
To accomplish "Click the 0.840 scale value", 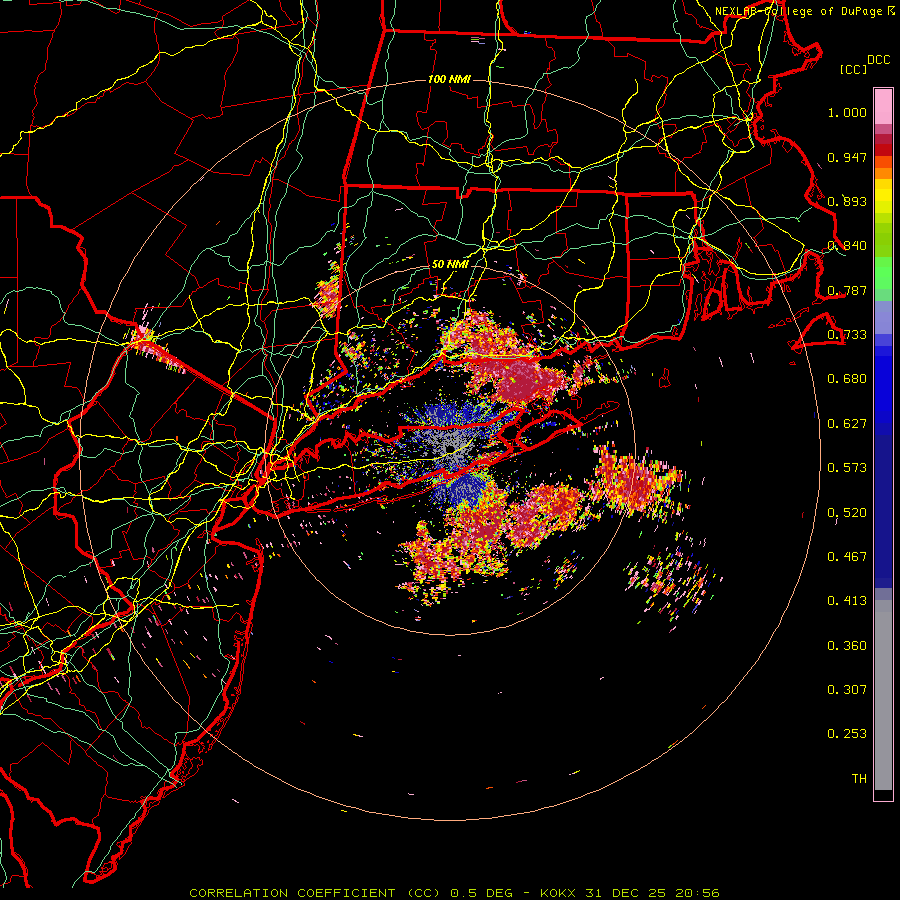I will click(847, 246).
